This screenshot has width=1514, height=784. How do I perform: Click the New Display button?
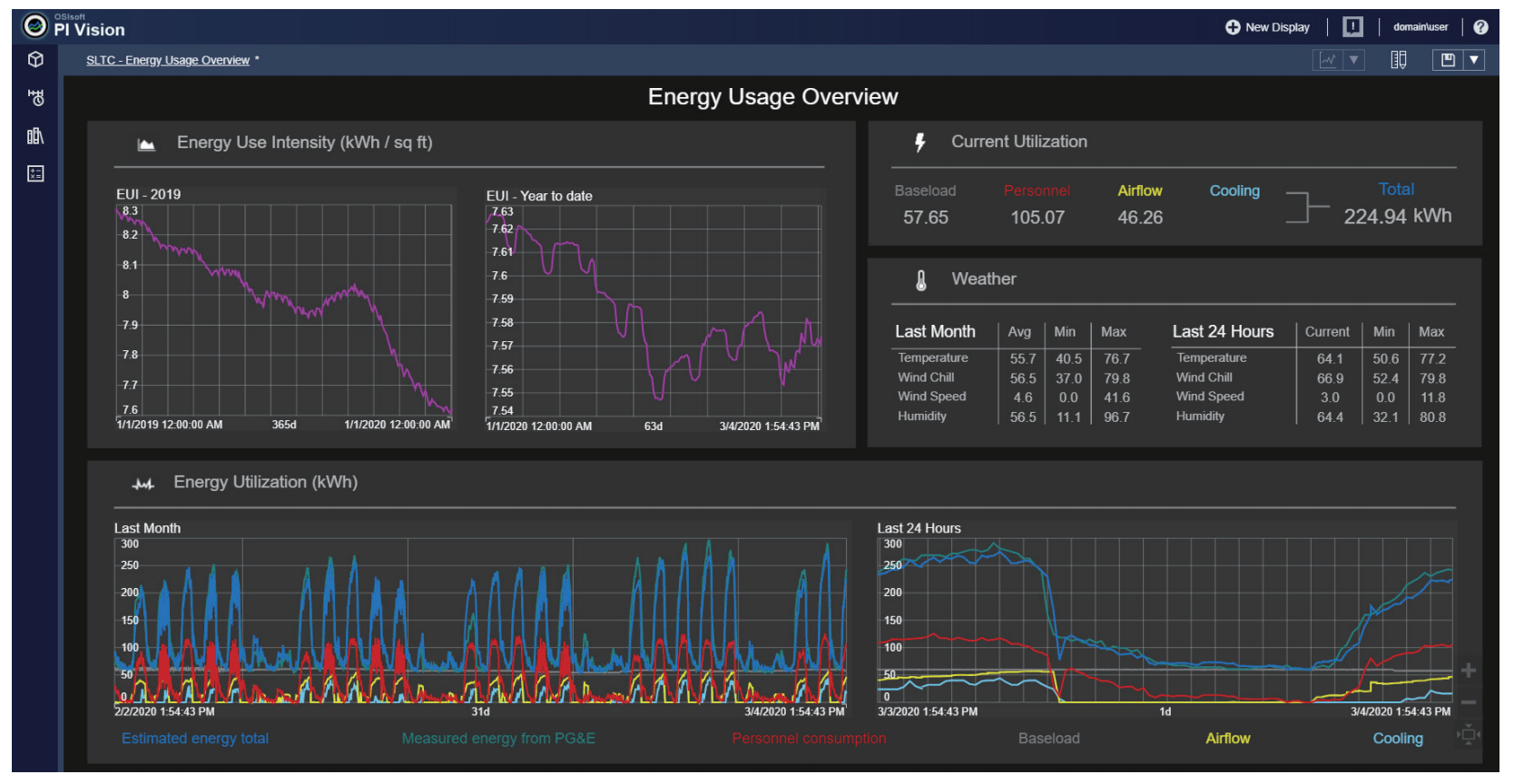(x=1267, y=27)
